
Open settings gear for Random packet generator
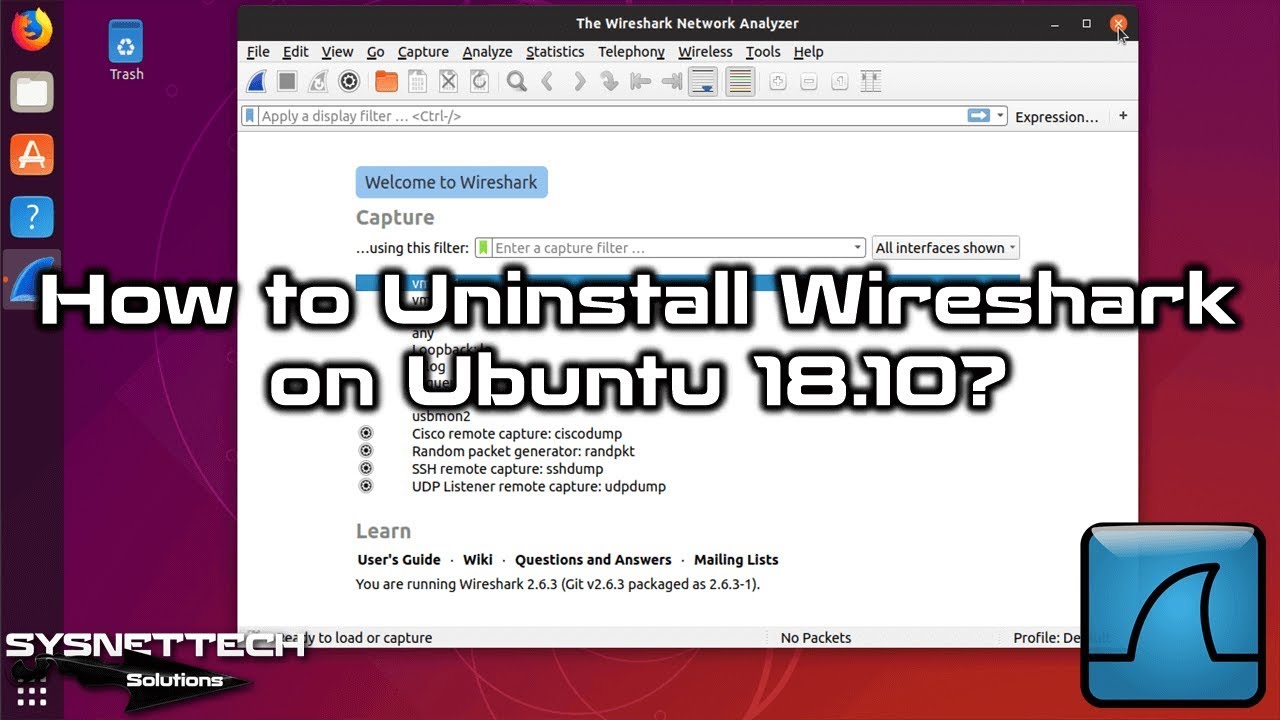(x=366, y=451)
